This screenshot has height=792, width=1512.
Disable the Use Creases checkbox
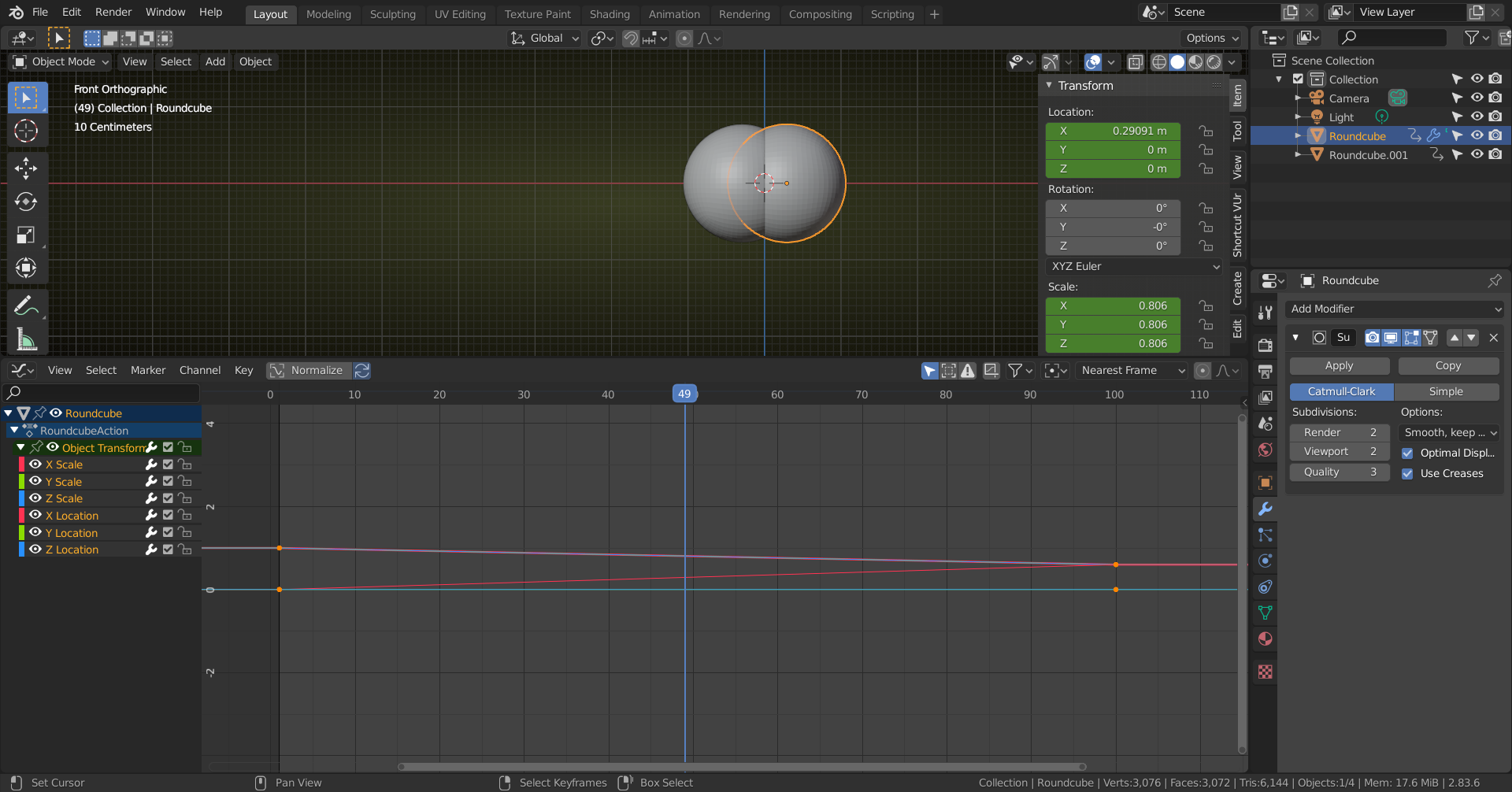click(x=1407, y=474)
